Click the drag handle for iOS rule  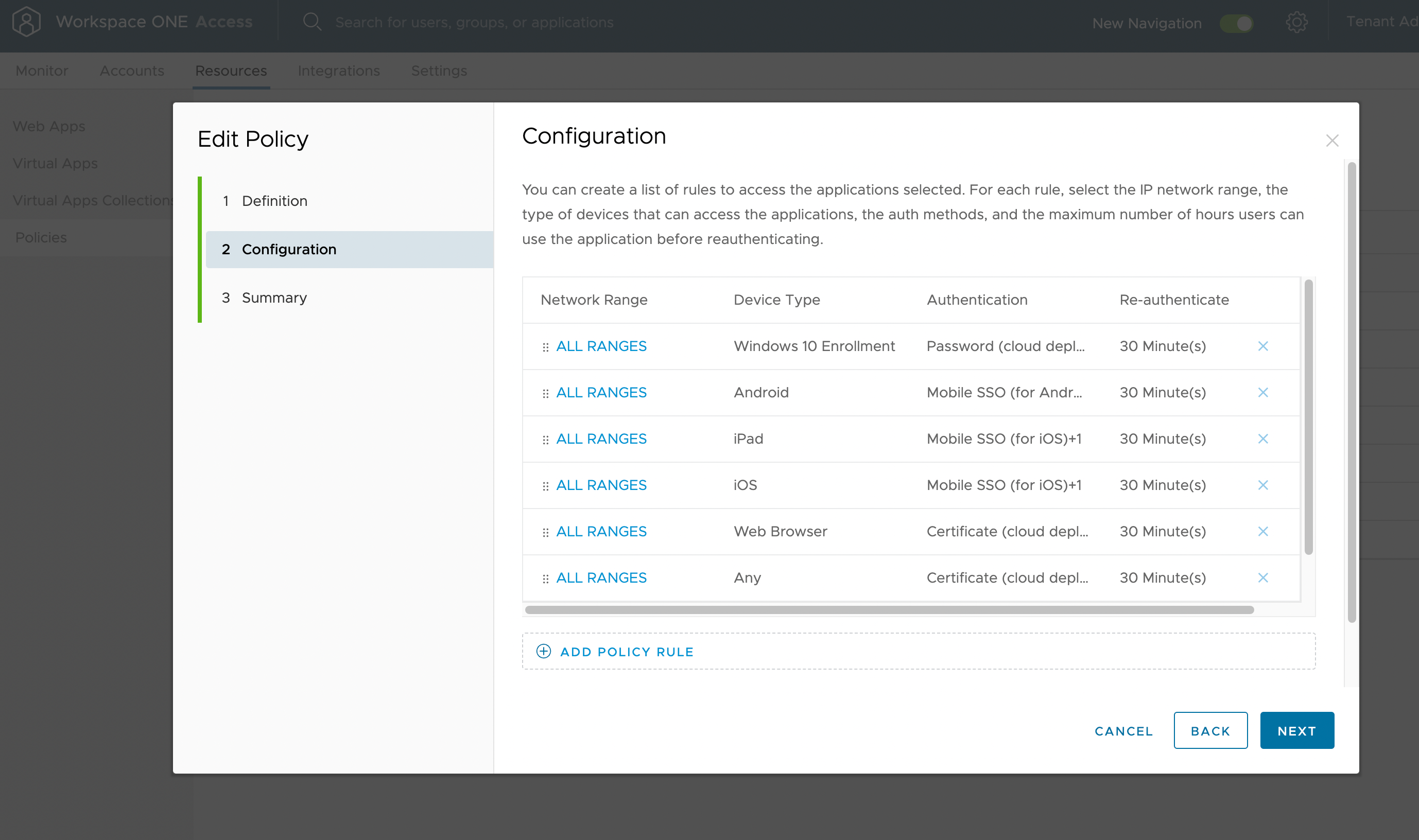pos(545,486)
